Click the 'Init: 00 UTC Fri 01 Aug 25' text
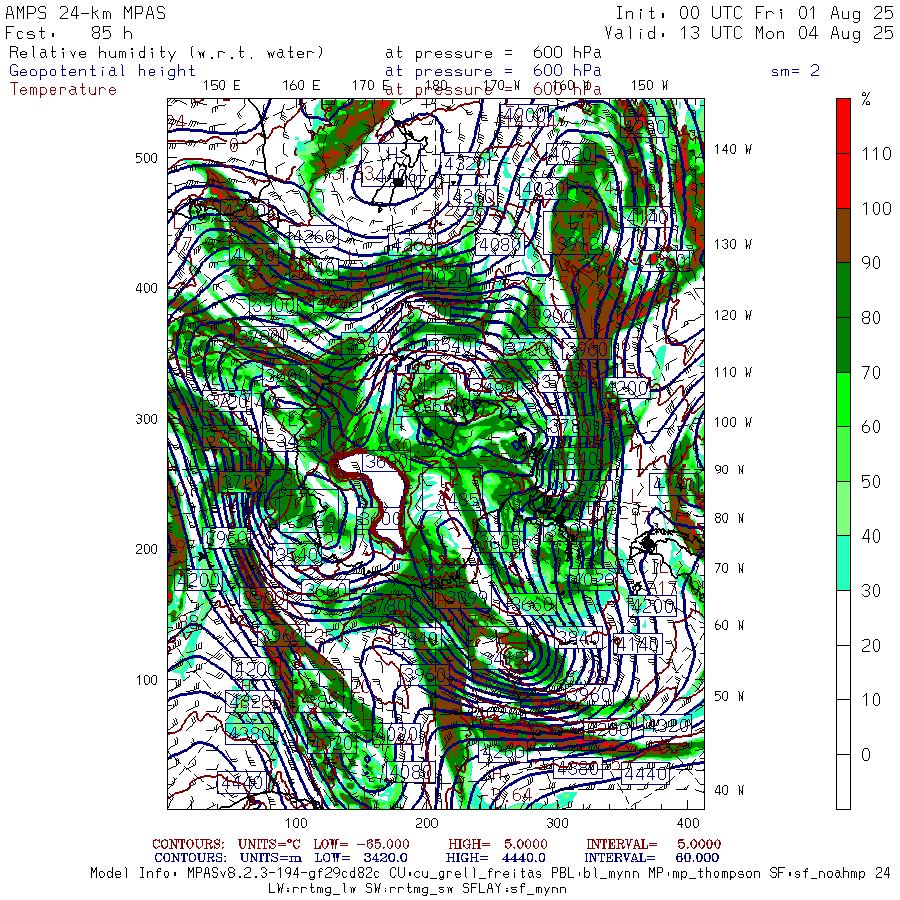The image size is (900, 900). (x=754, y=13)
